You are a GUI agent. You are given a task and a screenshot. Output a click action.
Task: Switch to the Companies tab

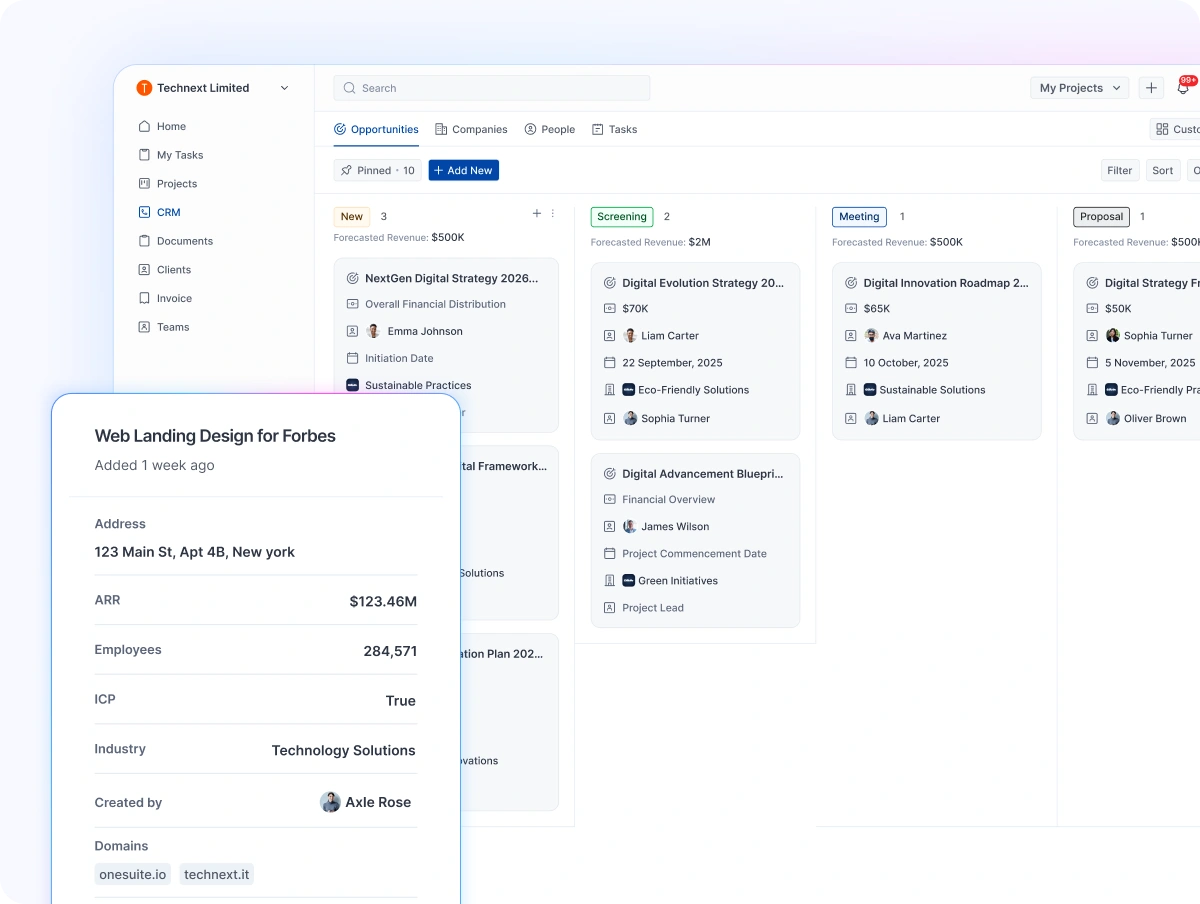(471, 129)
